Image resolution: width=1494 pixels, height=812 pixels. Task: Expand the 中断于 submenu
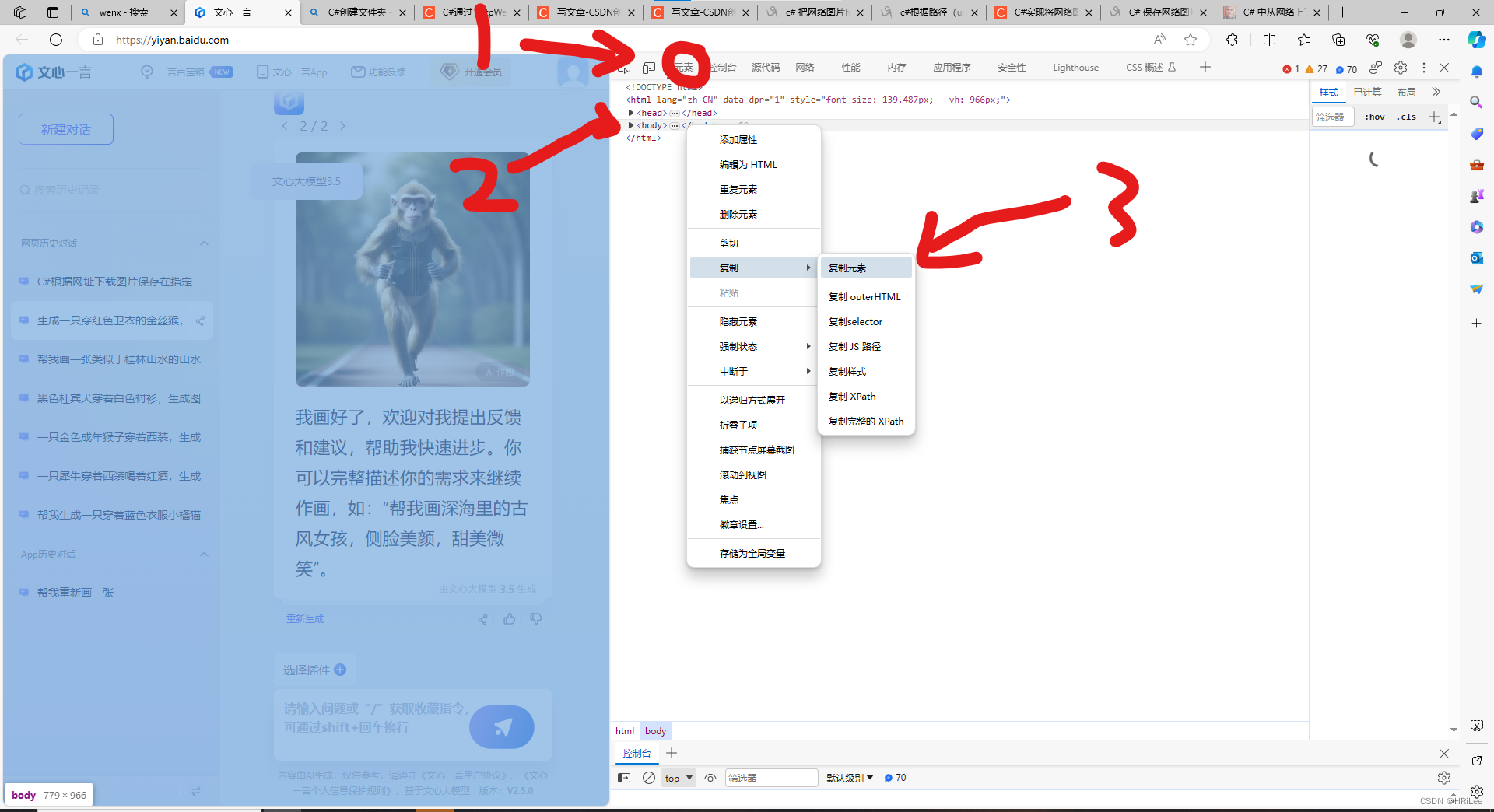click(753, 372)
